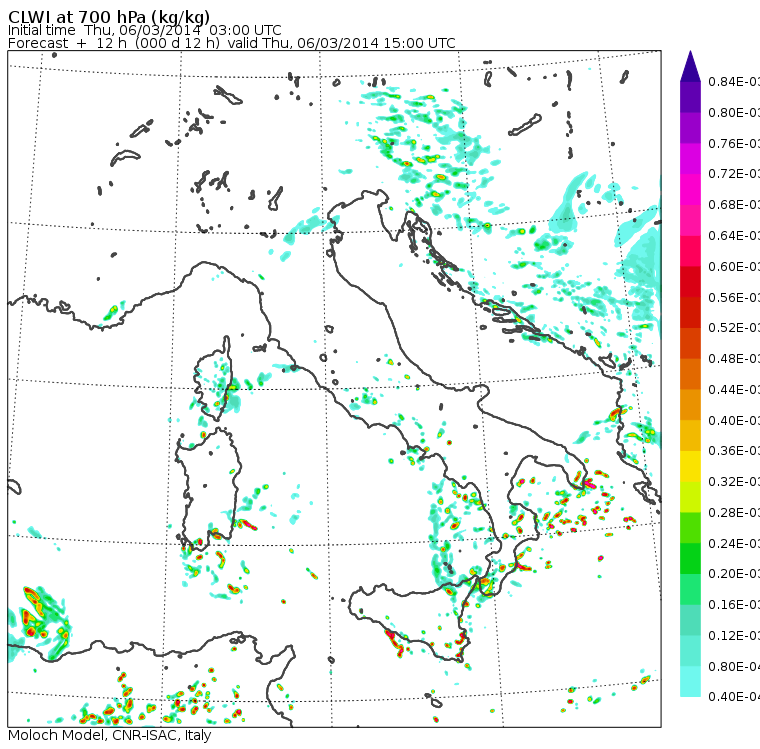Select the orange band between 0.44E and 0.48E
Viewport: 760px width, 749px height.
[x=690, y=374]
